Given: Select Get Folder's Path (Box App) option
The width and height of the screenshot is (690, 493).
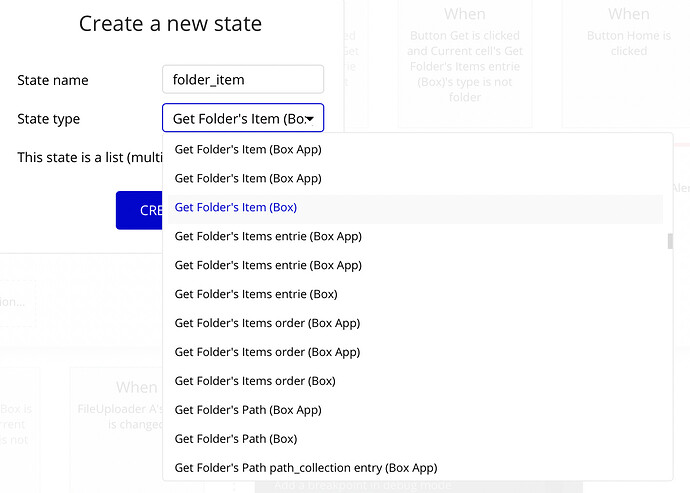Looking at the screenshot, I should coord(415,410).
